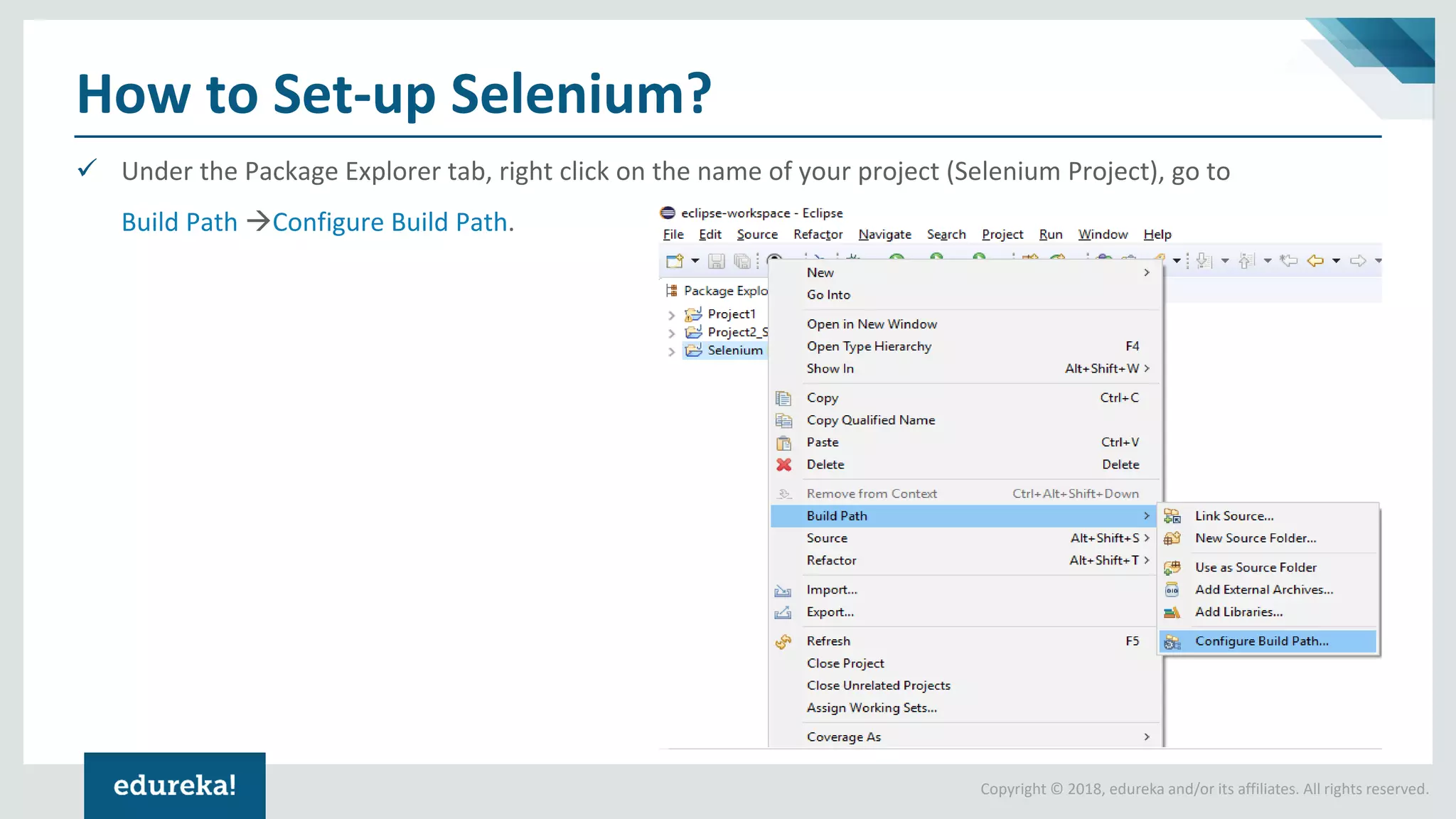This screenshot has width=1456, height=819.
Task: Expand the Selenium project tree node
Action: 671,351
